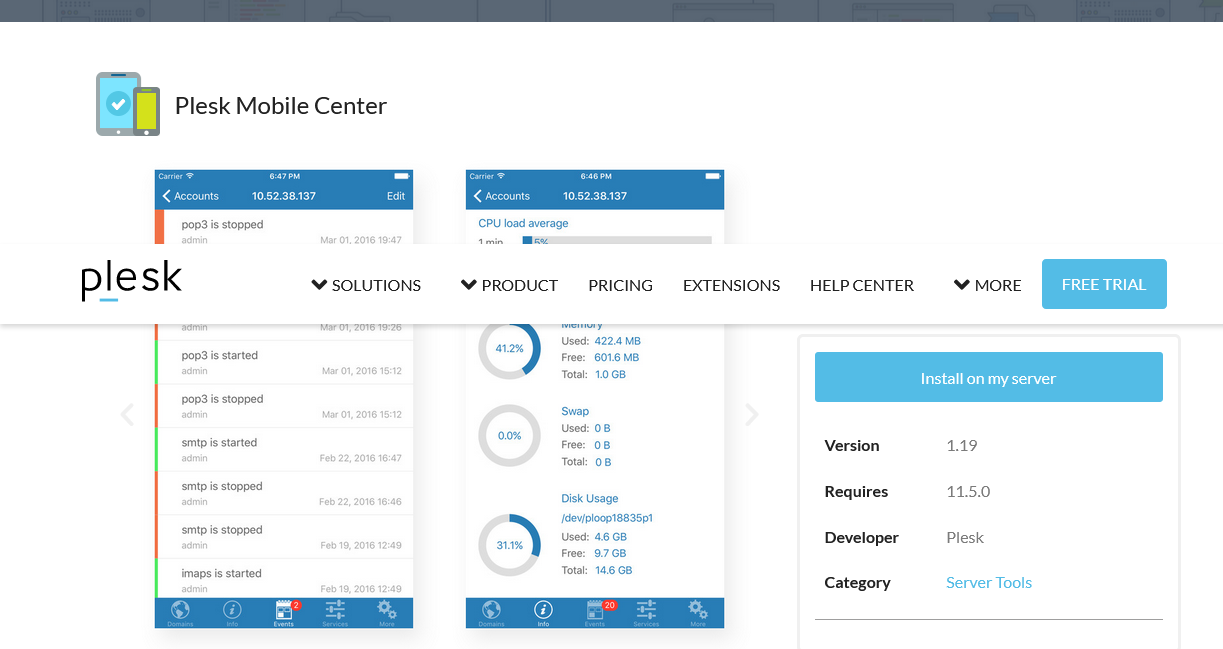Click Domains globe icon in Events screenshot
Viewport: 1223px width, 649px height.
[180, 612]
